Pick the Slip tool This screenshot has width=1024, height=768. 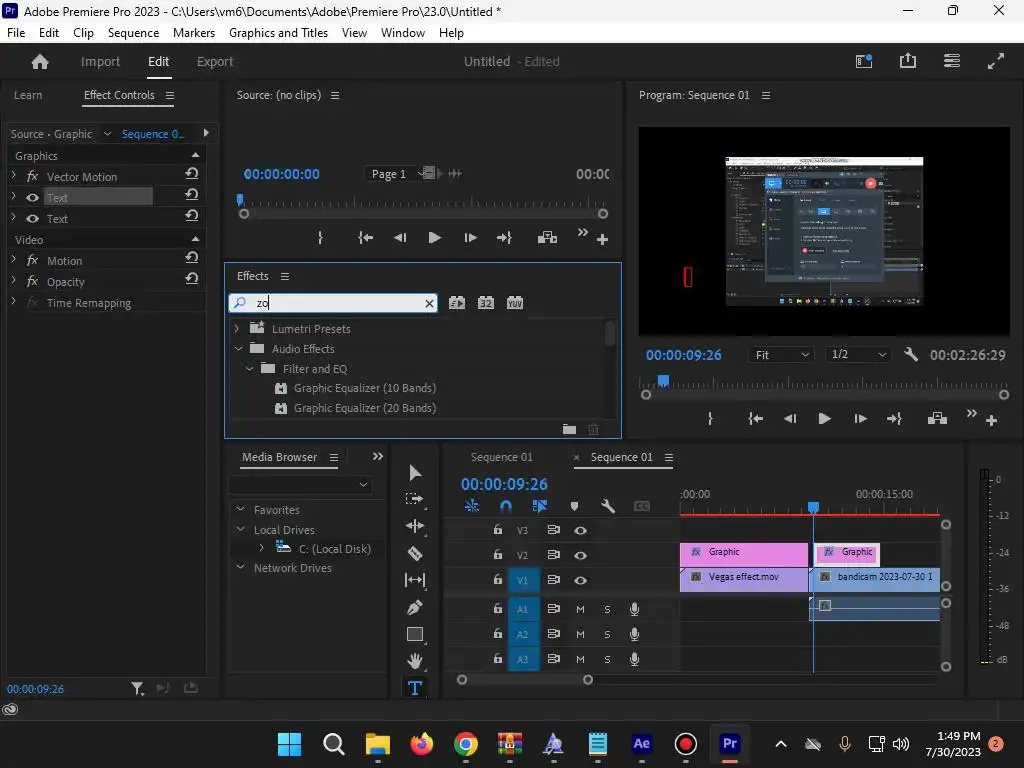coord(415,580)
